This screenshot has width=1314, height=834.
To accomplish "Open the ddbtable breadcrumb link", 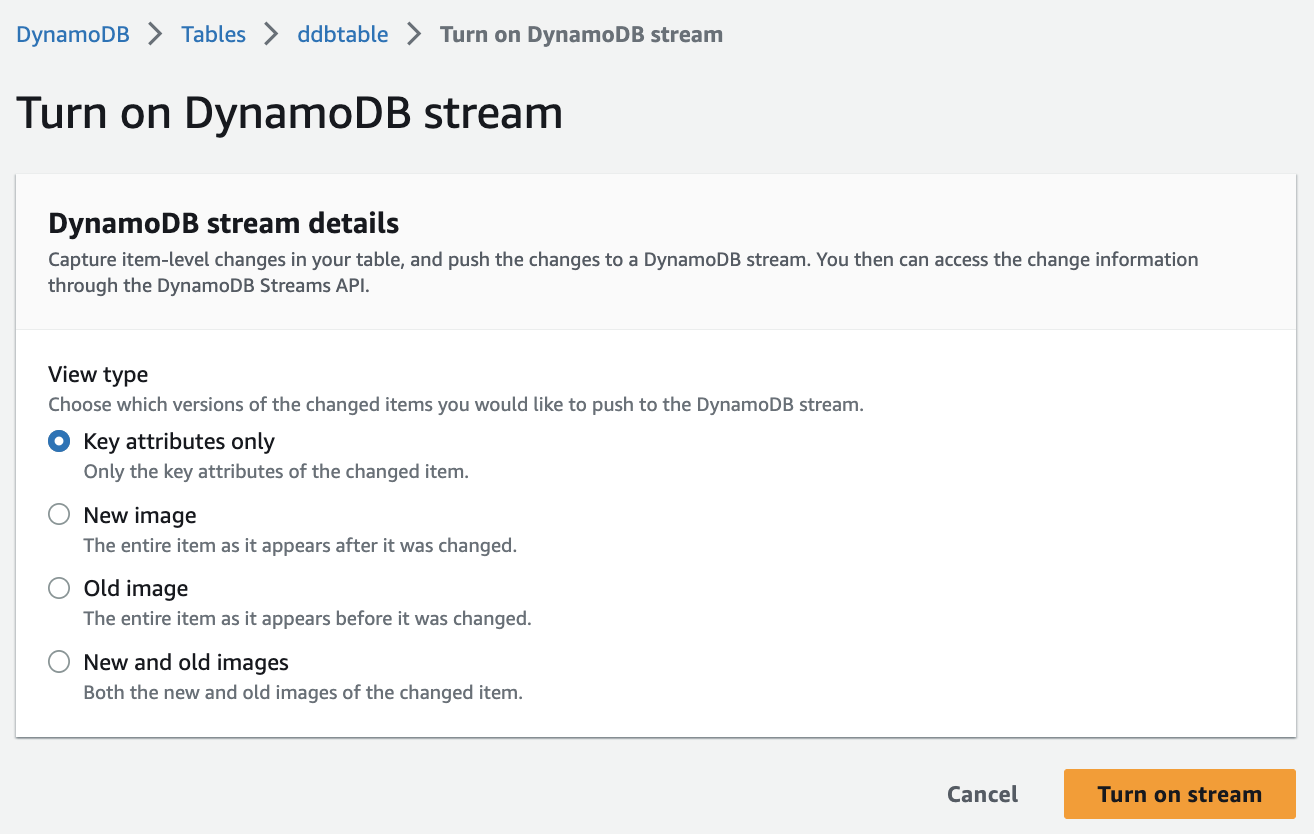I will point(342,33).
